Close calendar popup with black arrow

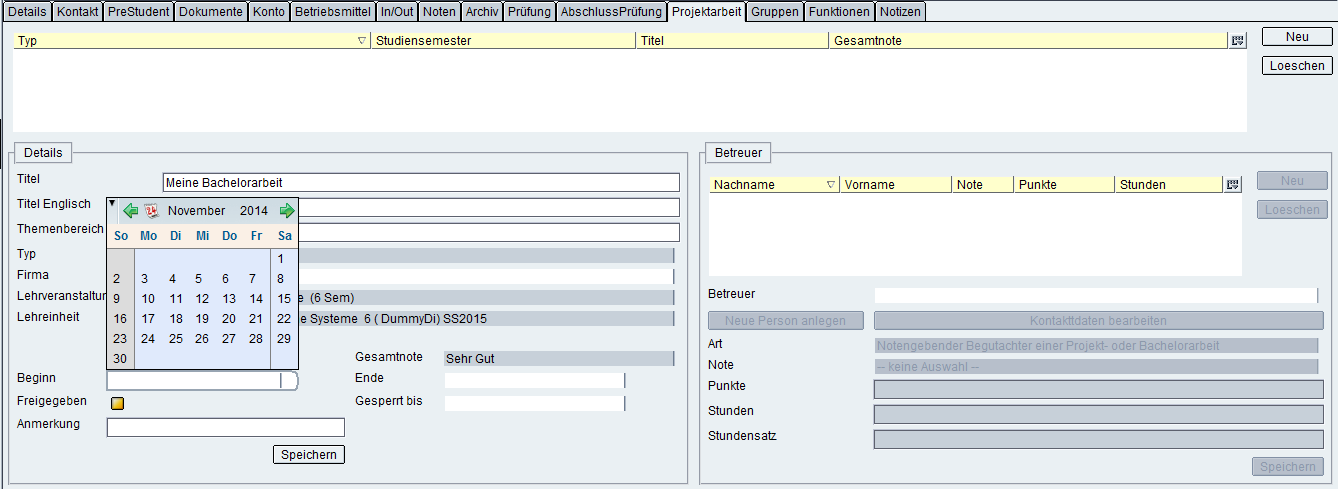(112, 203)
